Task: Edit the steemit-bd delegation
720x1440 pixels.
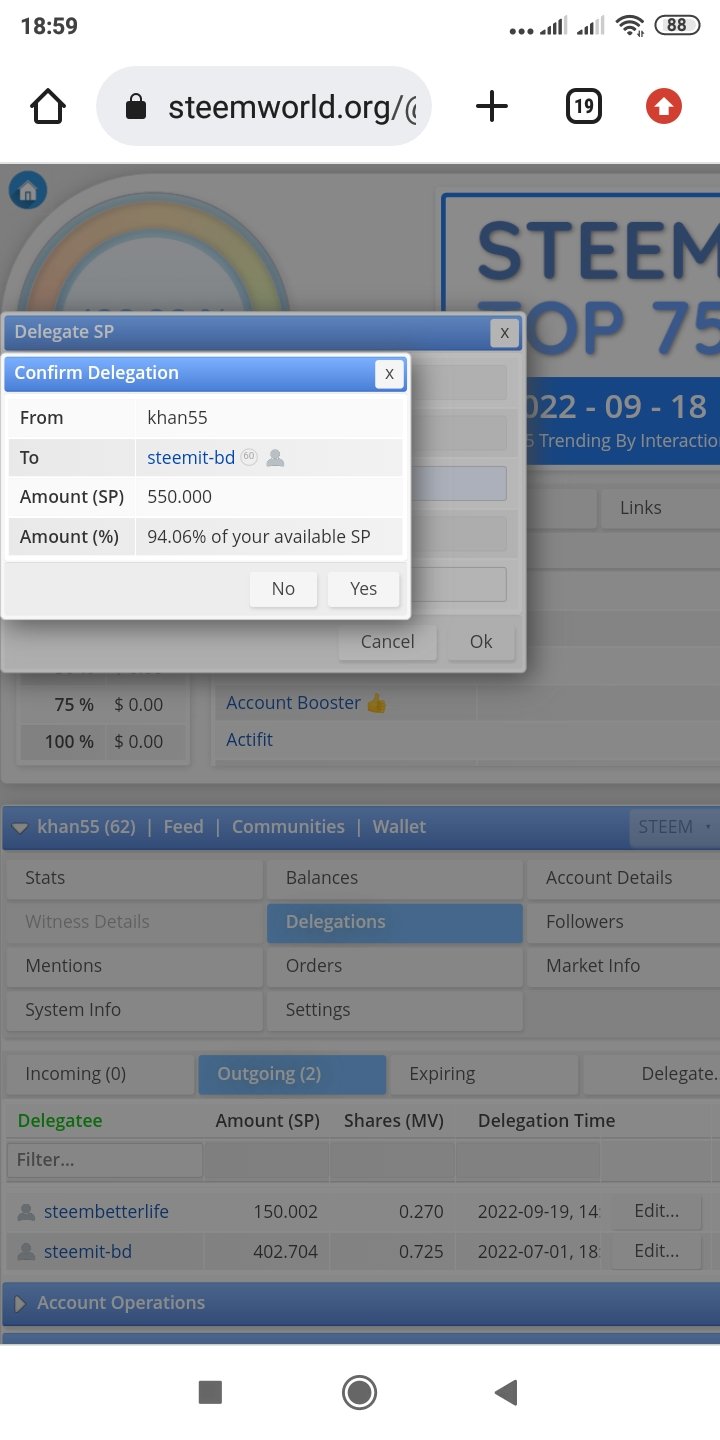Action: 656,1251
